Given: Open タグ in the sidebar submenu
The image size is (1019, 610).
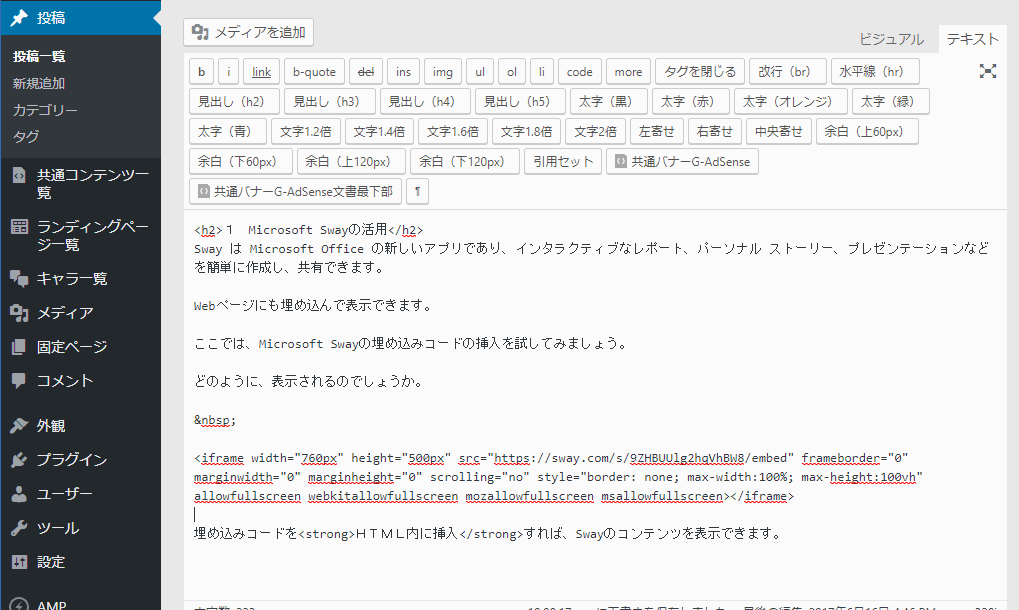Looking at the screenshot, I should point(26,137).
